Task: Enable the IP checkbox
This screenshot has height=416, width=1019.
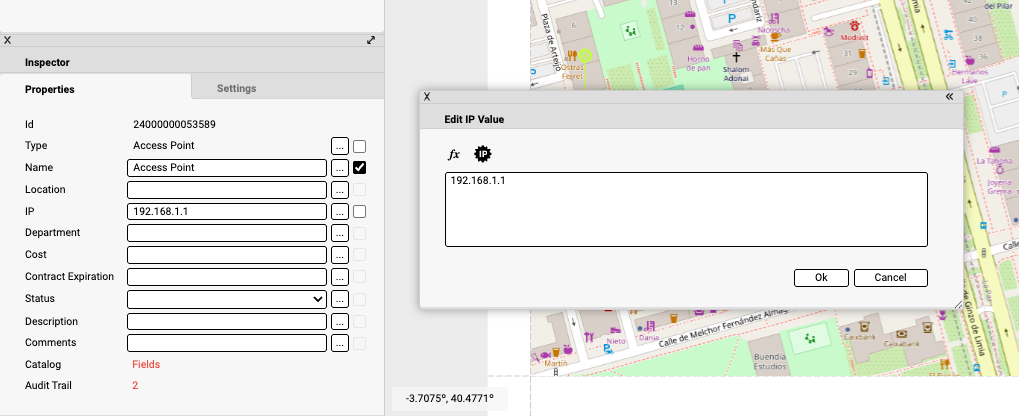Action: point(360,212)
